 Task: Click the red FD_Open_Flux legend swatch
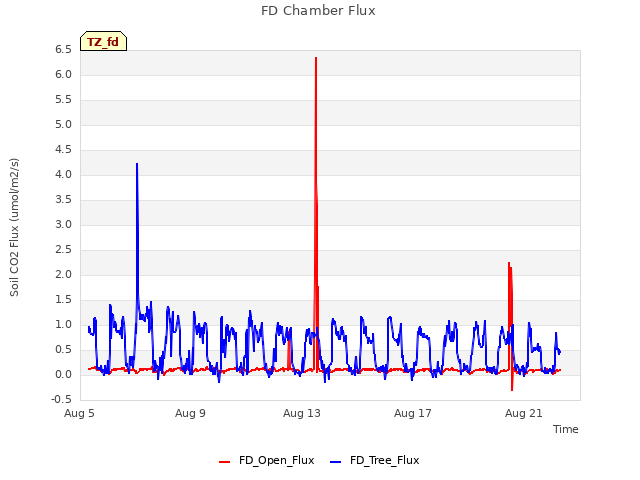pos(224,462)
